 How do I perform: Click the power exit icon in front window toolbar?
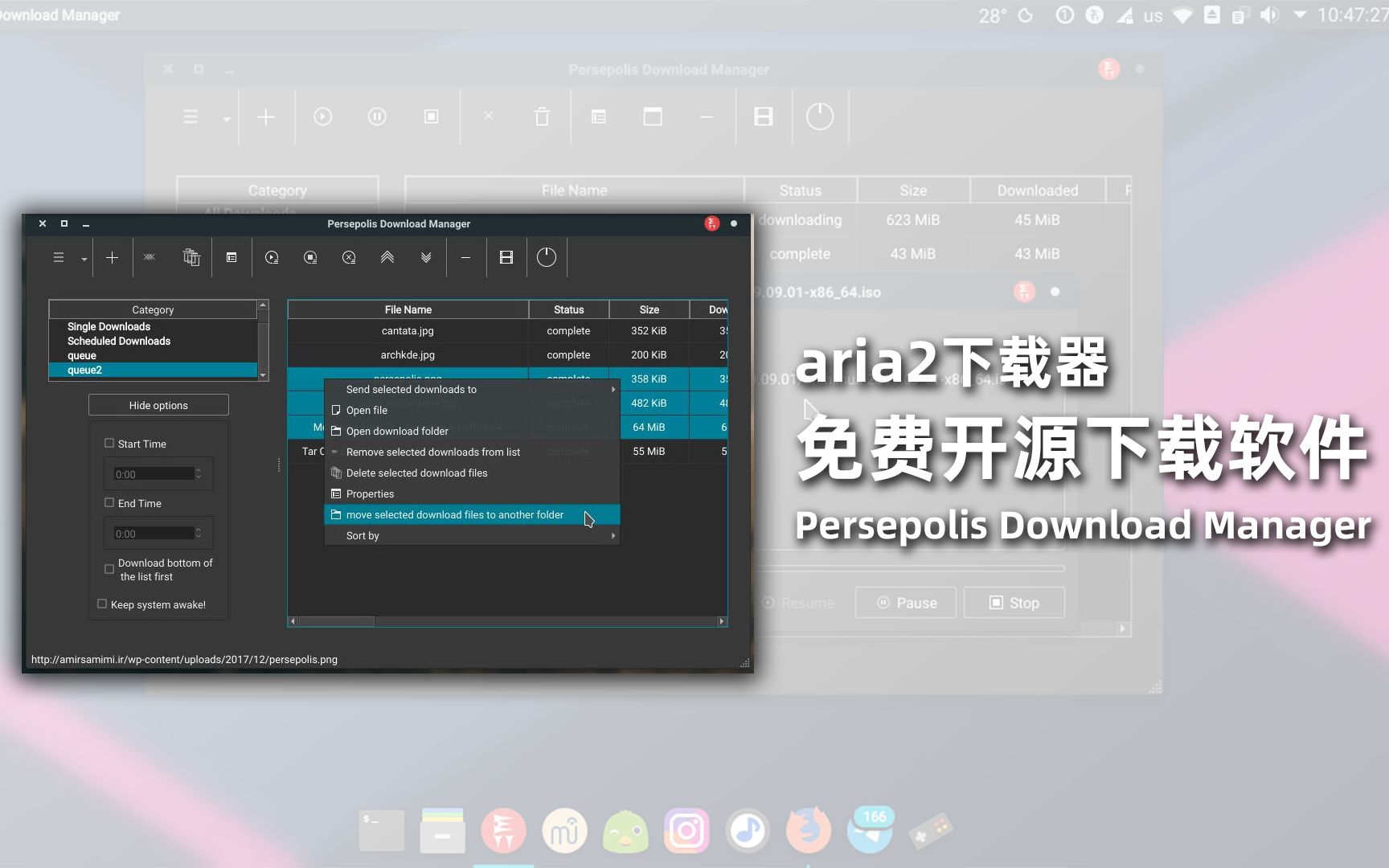click(547, 257)
